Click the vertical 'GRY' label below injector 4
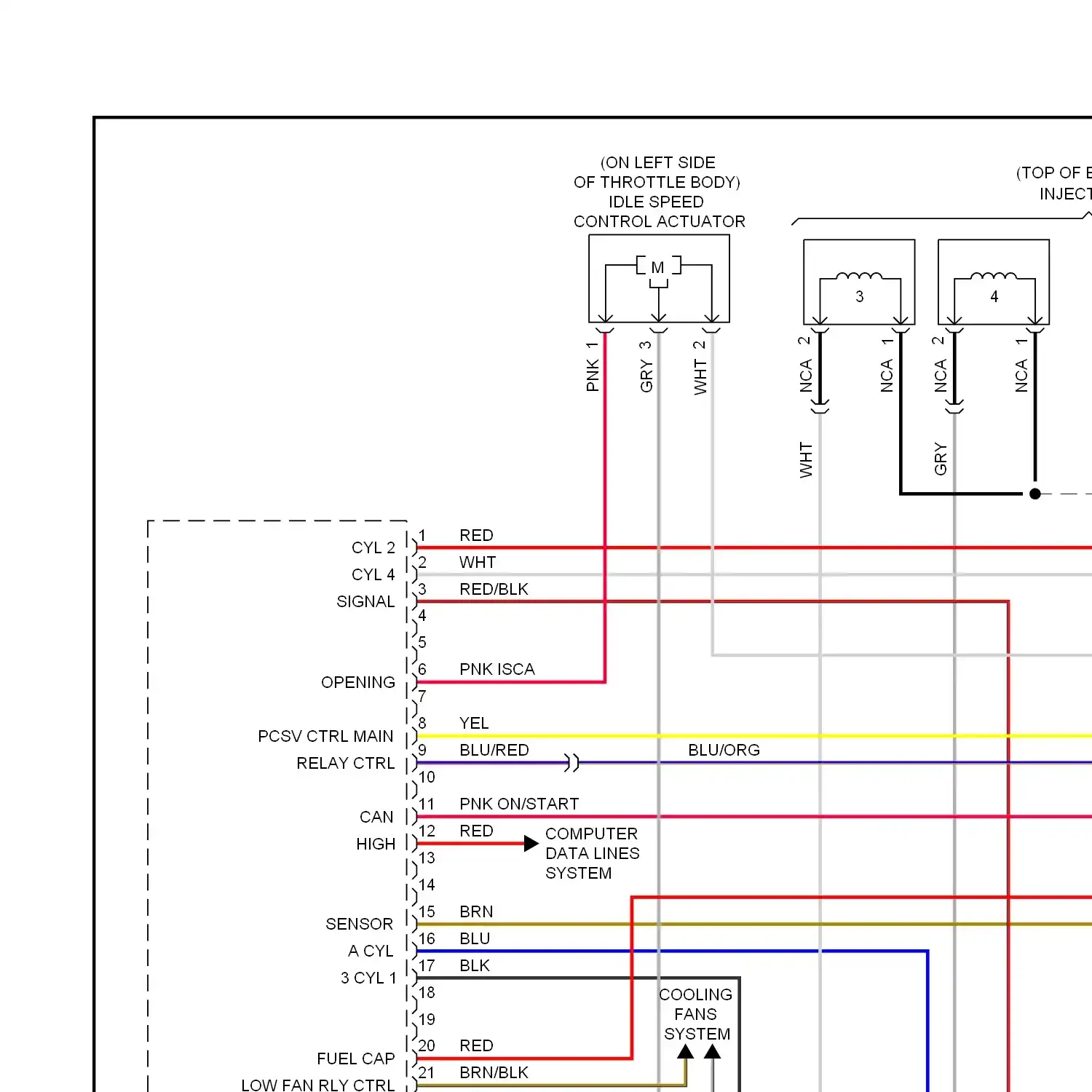The image size is (1092, 1092). 940,459
